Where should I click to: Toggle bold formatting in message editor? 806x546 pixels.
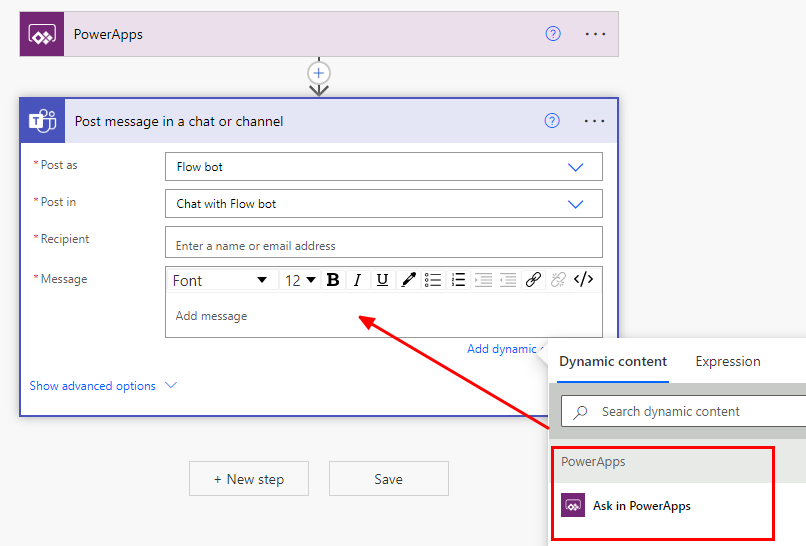pos(333,280)
